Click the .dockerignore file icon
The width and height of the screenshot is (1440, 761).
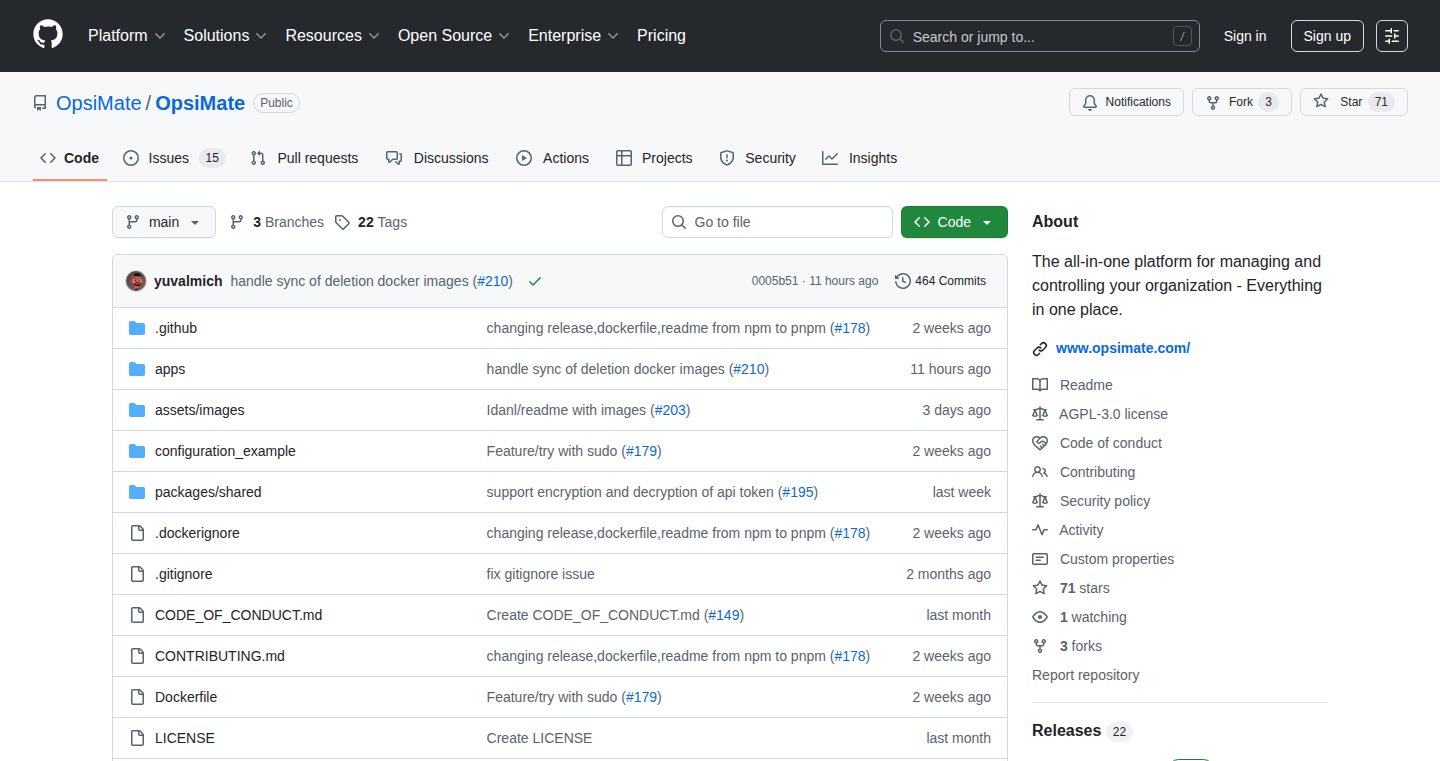(137, 533)
